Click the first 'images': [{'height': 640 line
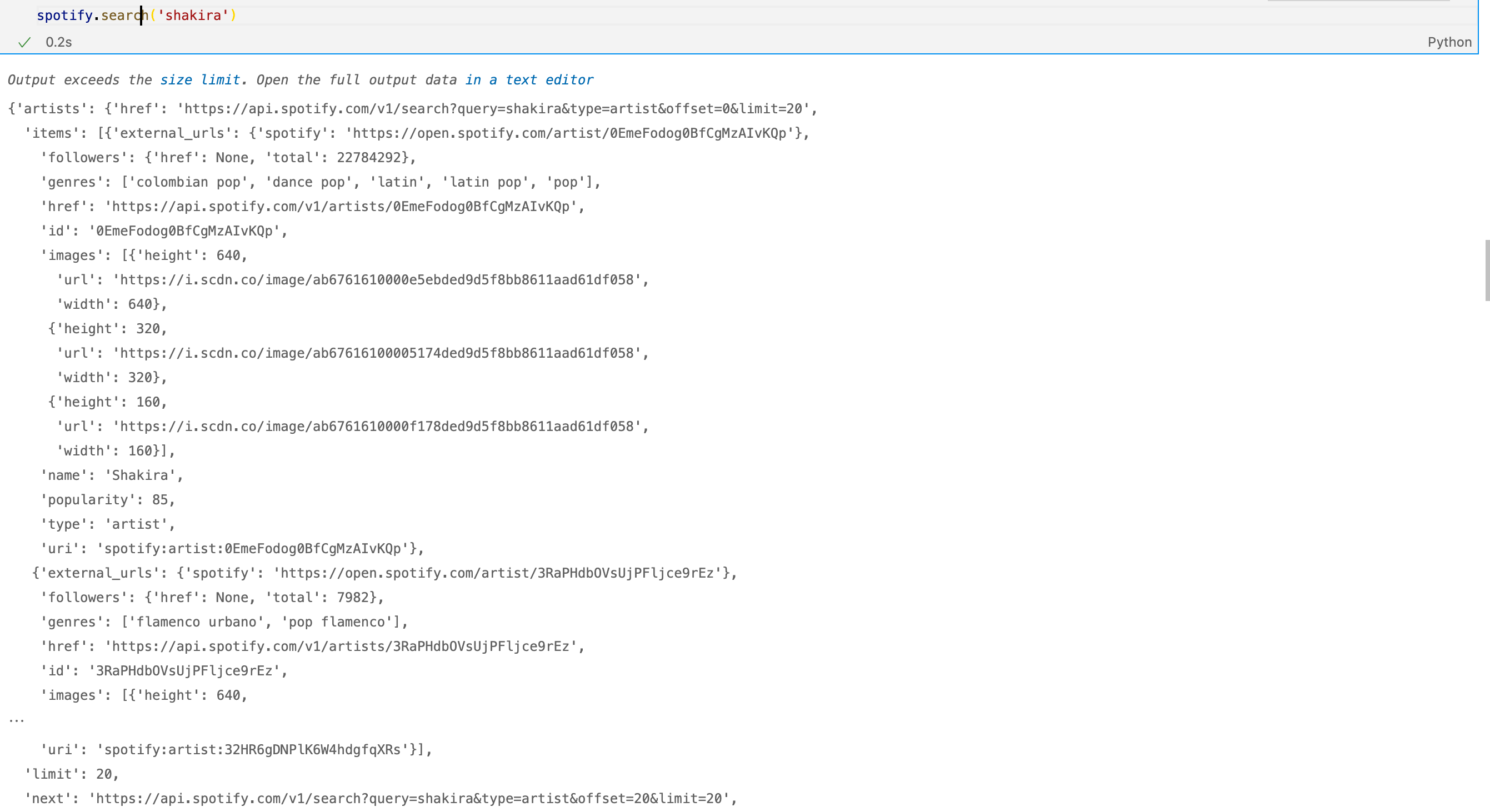1490x812 pixels. click(143, 255)
